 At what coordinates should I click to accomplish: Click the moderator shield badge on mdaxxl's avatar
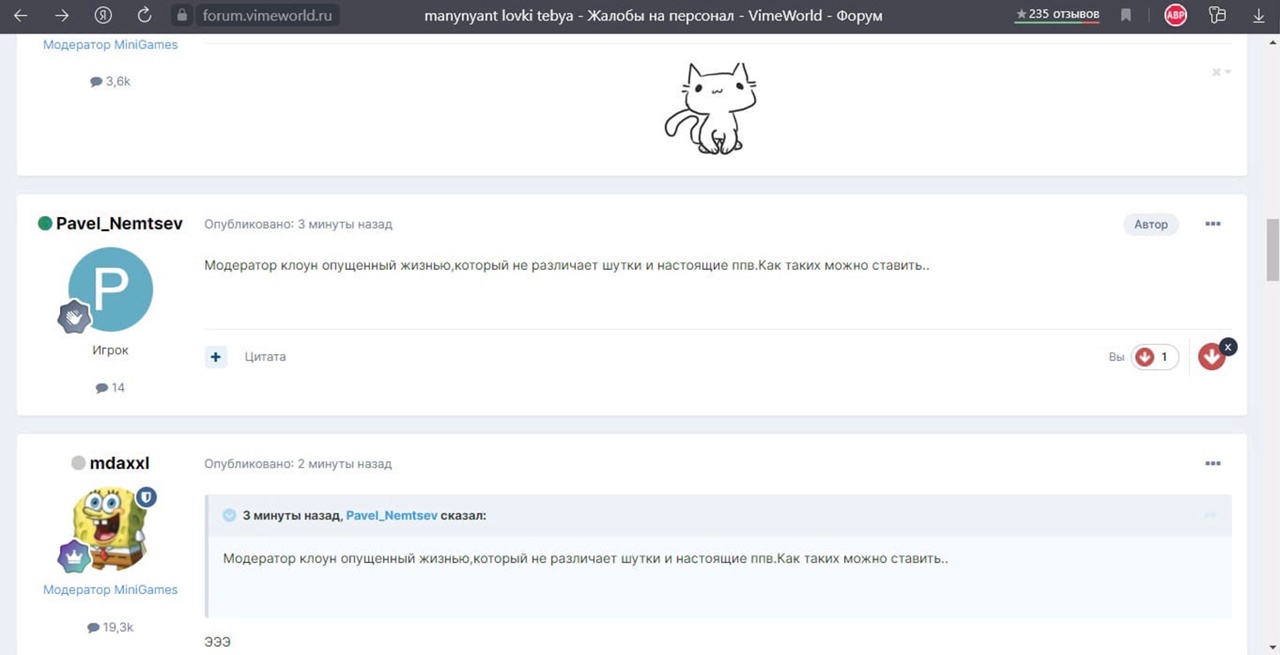tap(146, 497)
